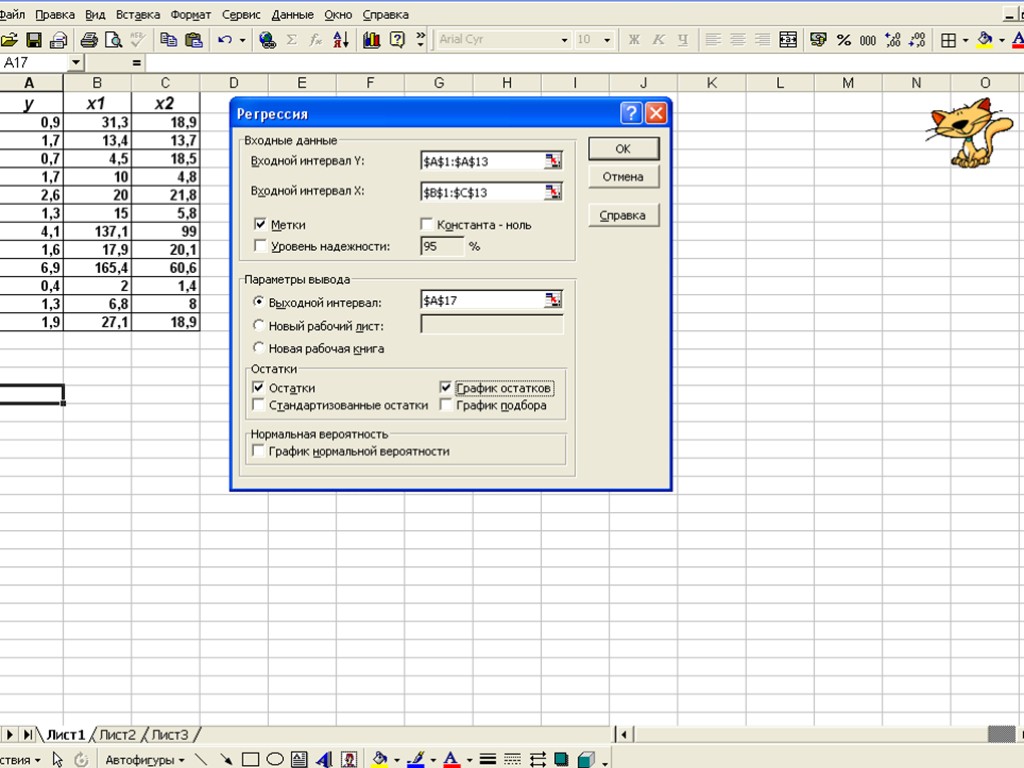1024x768 pixels.
Task: Insert WordArt from drawing toolbar
Action: (324, 759)
